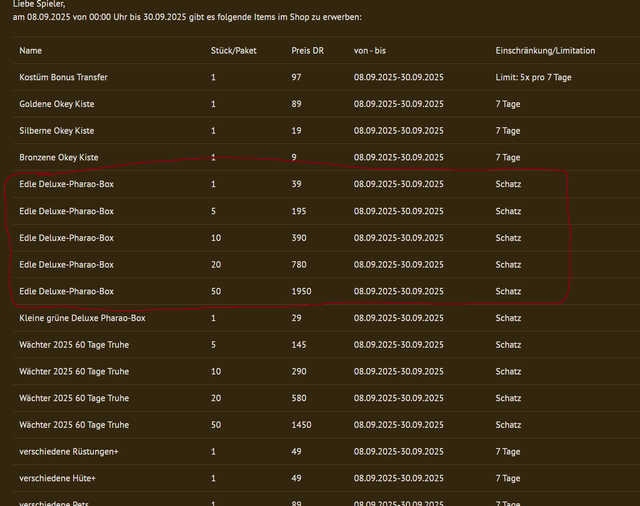640x506 pixels.
Task: Select 'verschiedene Hüte+' name cell
Action: 57,478
